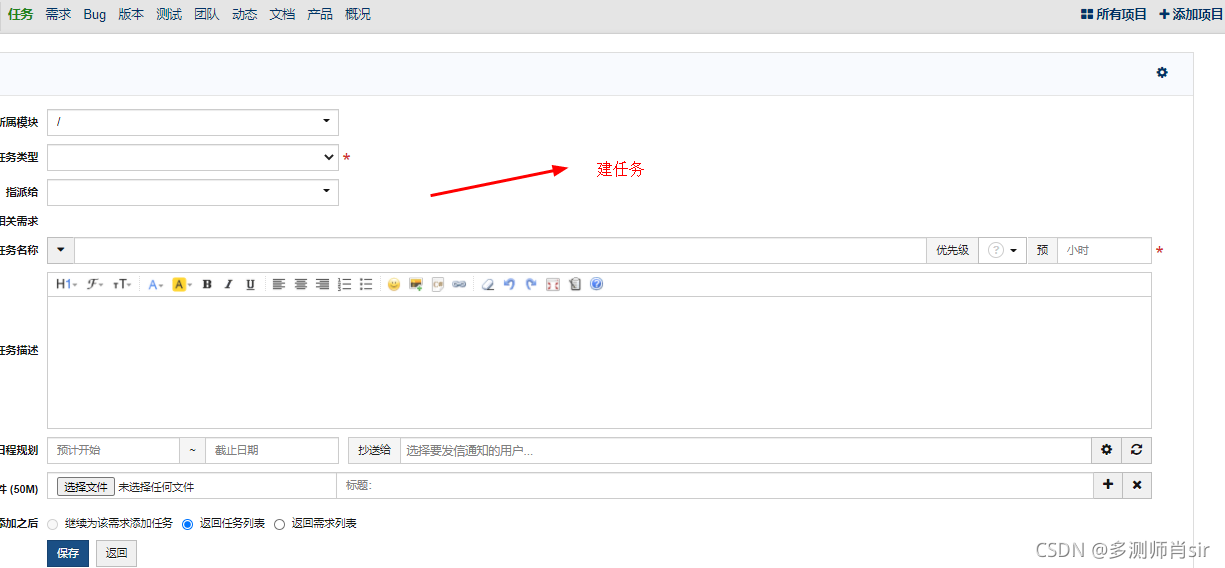Open the Bug tab
Image resolution: width=1225 pixels, height=568 pixels.
(95, 14)
